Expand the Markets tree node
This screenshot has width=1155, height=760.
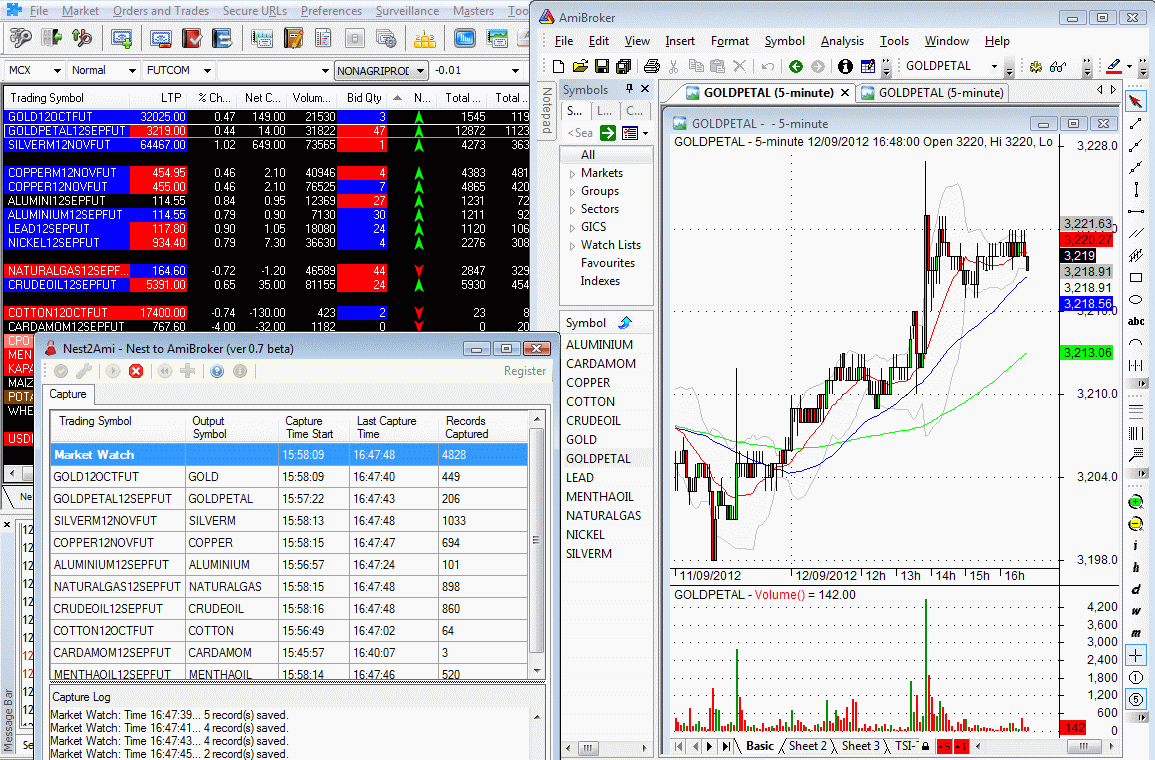(x=572, y=174)
